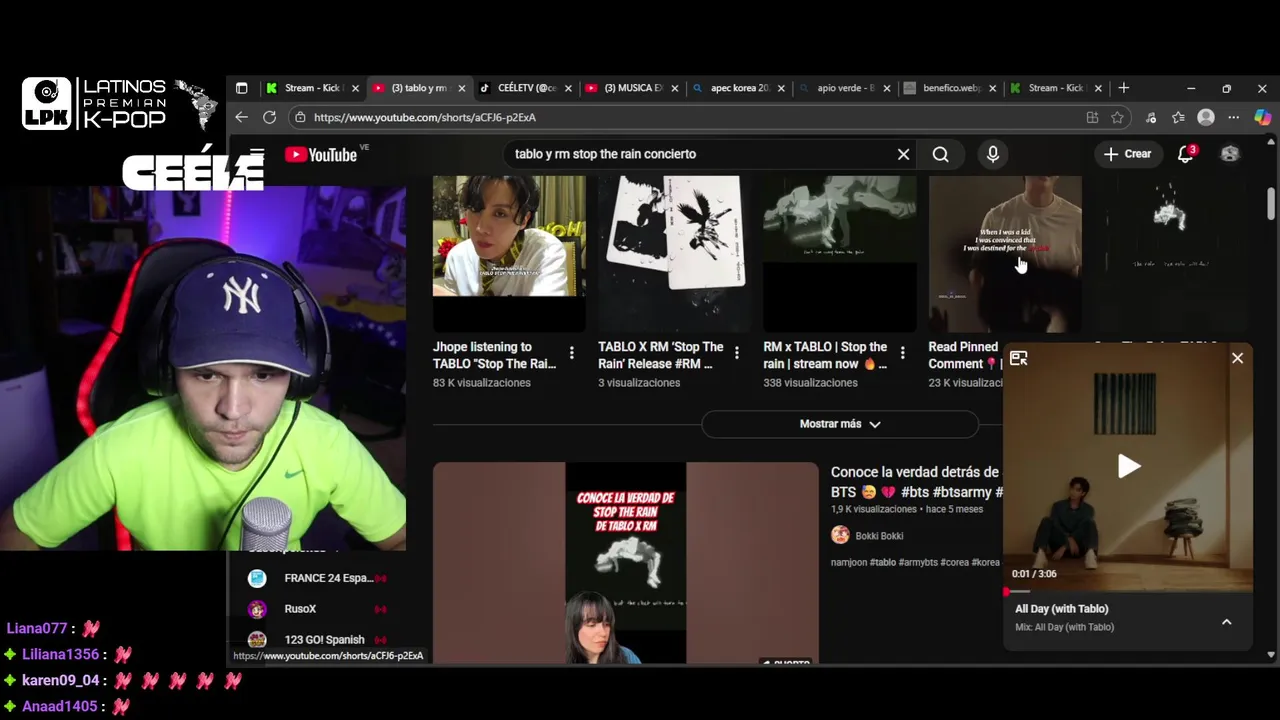
Task: Play the All Day miniplayer video
Action: click(x=1128, y=466)
